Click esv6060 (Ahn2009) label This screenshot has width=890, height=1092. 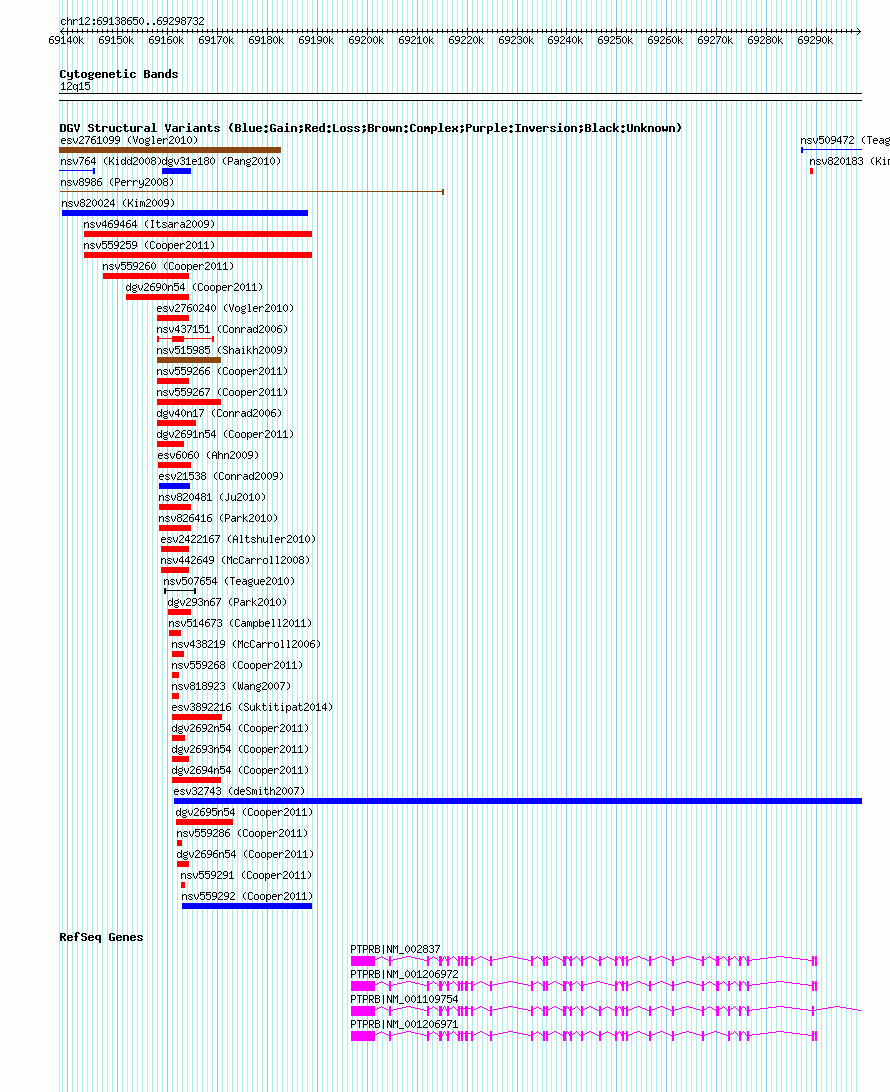(x=208, y=454)
